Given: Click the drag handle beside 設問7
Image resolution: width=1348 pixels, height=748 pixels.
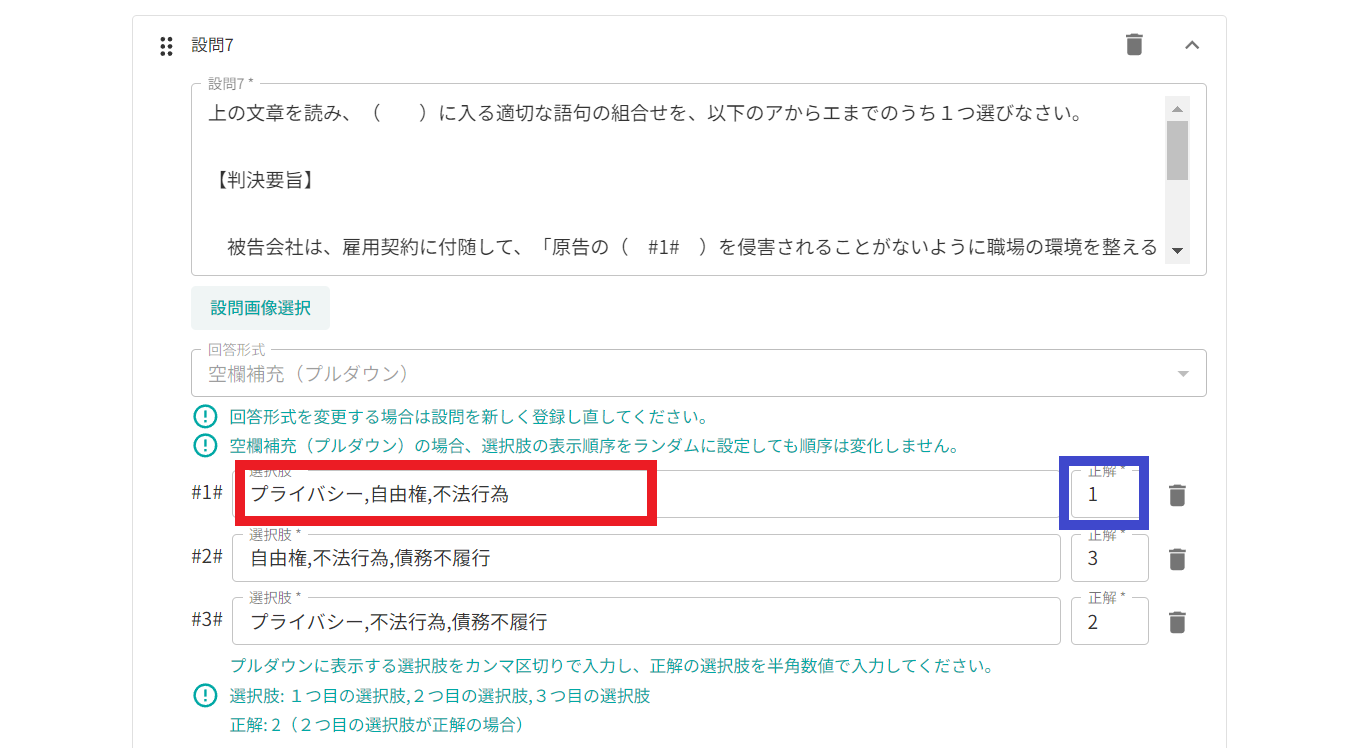Looking at the screenshot, I should click(167, 46).
